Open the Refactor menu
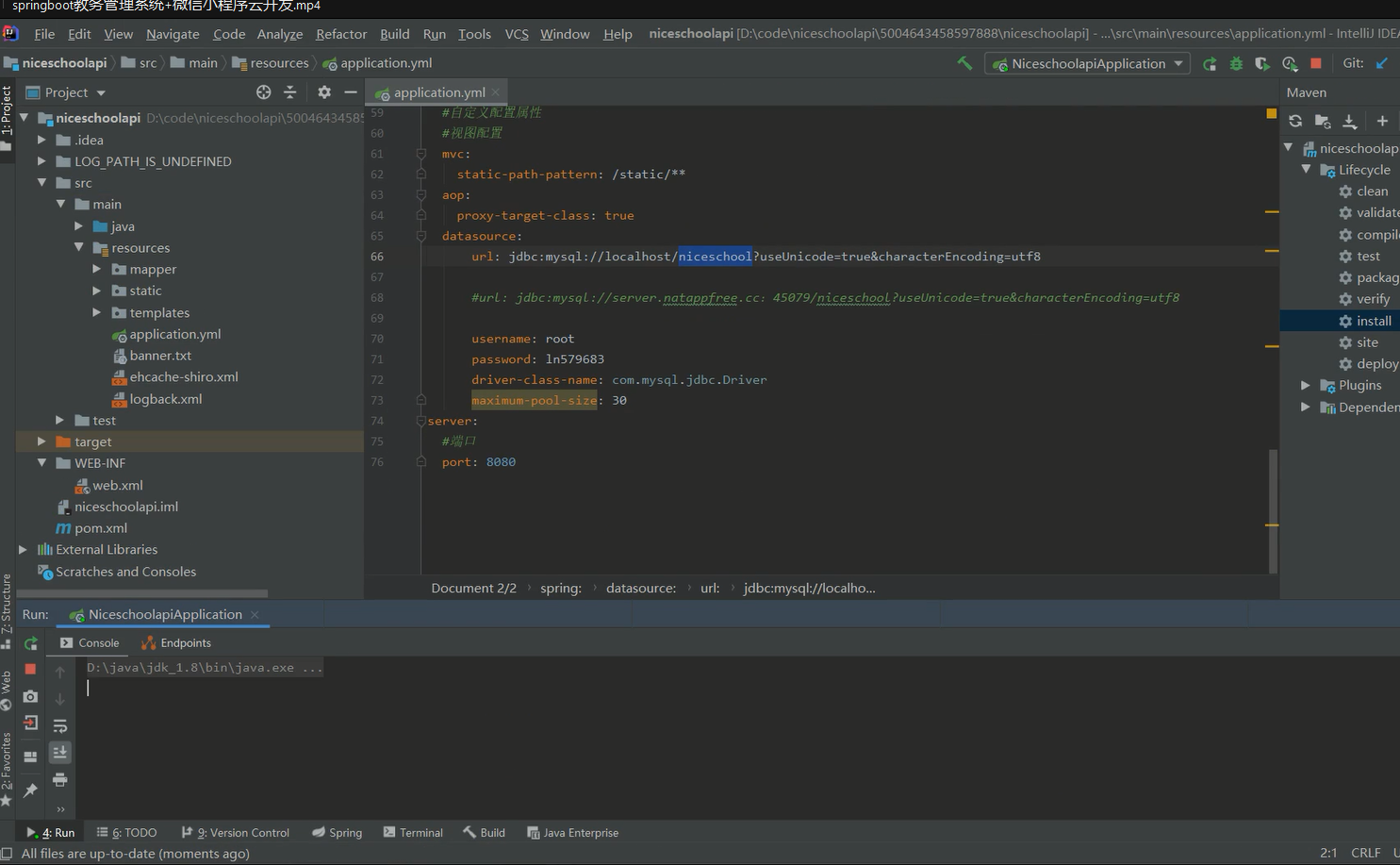The image size is (1400, 865). pos(340,34)
